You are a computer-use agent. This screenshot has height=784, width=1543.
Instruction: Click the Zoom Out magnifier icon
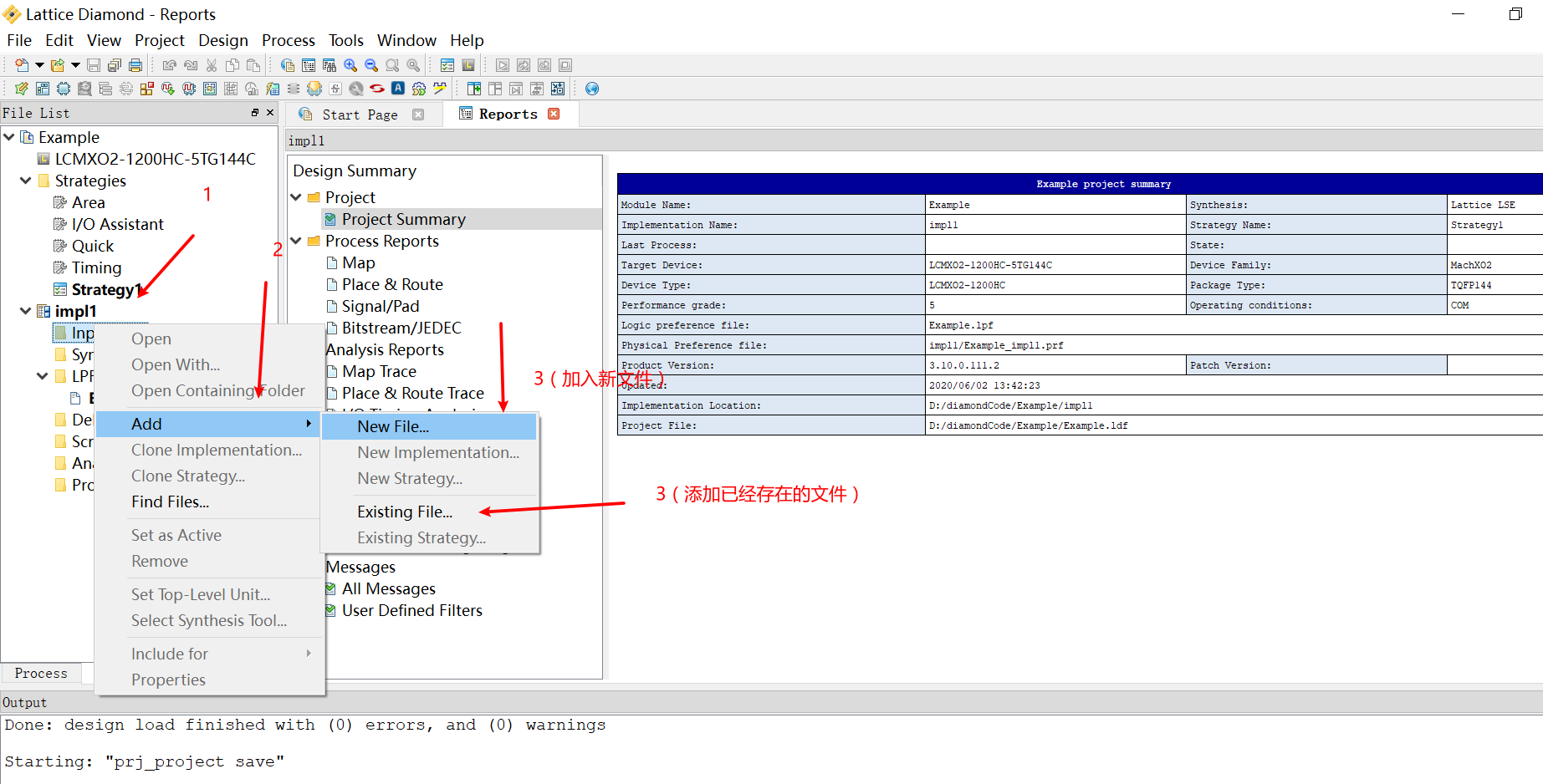371,65
